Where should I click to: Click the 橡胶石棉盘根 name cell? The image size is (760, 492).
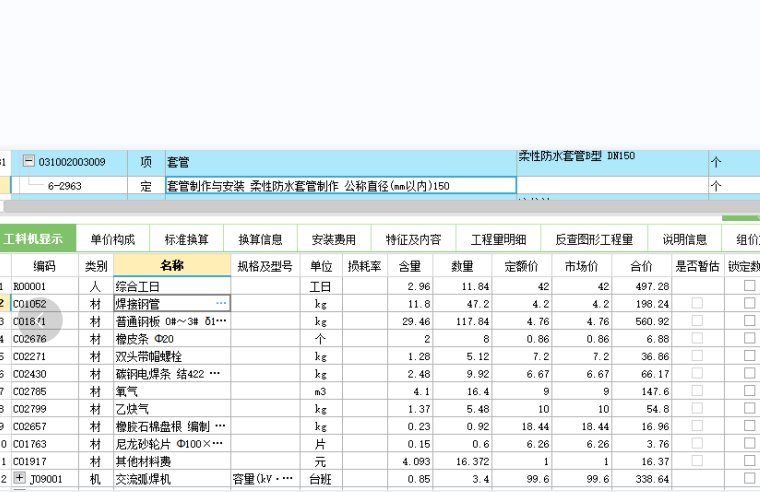(172, 426)
